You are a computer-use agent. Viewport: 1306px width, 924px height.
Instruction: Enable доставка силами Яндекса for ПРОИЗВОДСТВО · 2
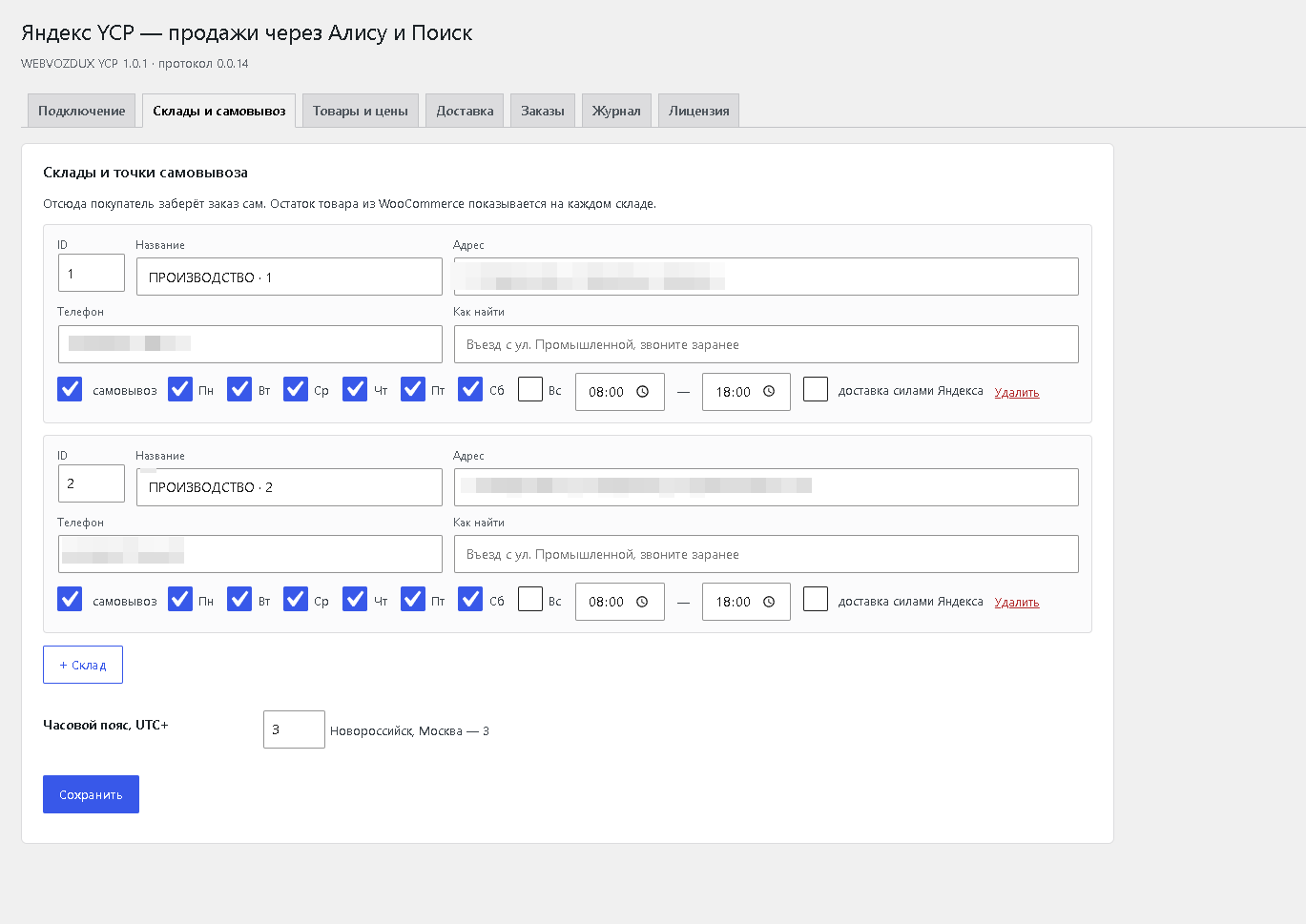tap(816, 599)
